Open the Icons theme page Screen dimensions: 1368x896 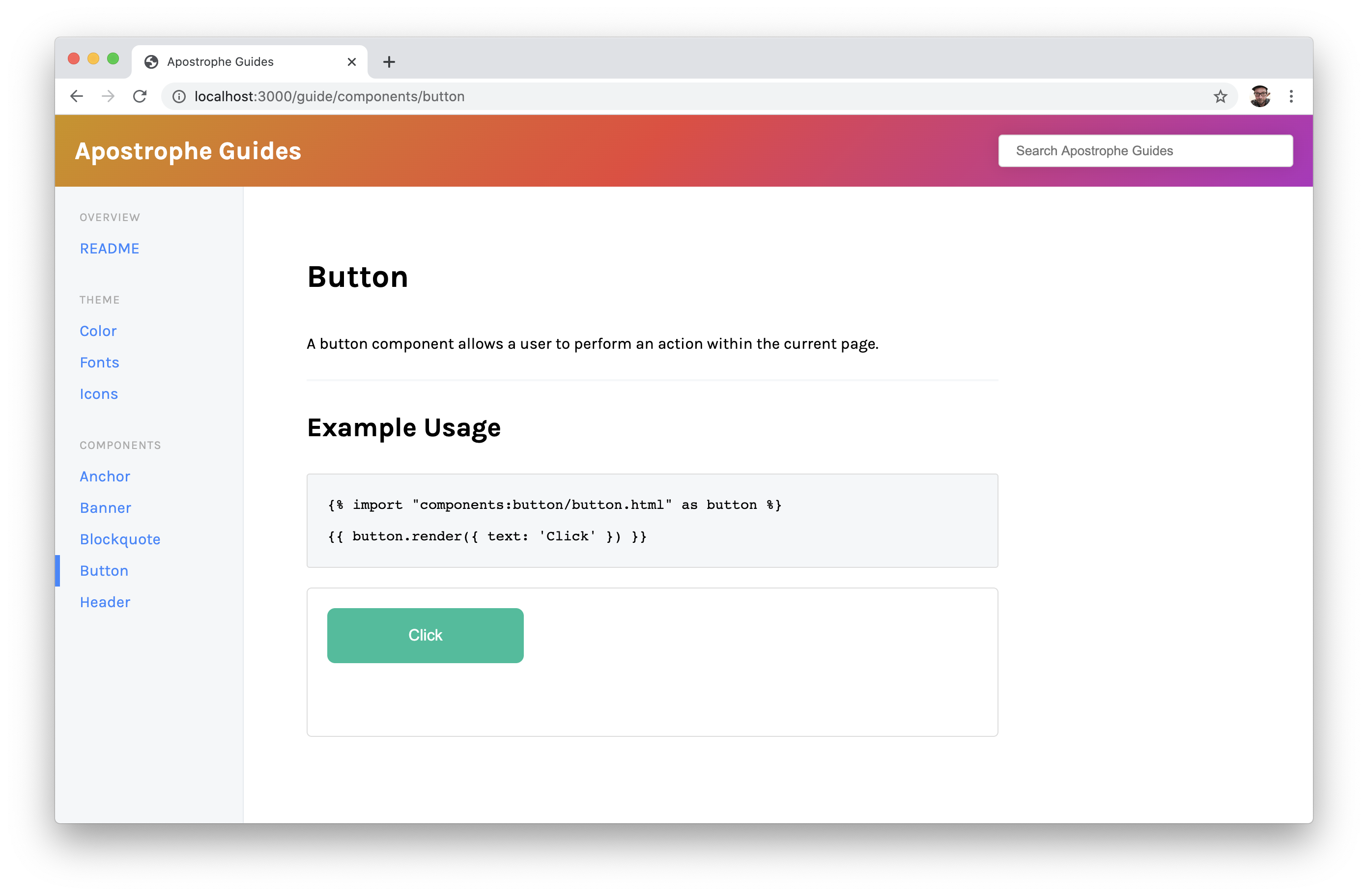[x=99, y=394]
